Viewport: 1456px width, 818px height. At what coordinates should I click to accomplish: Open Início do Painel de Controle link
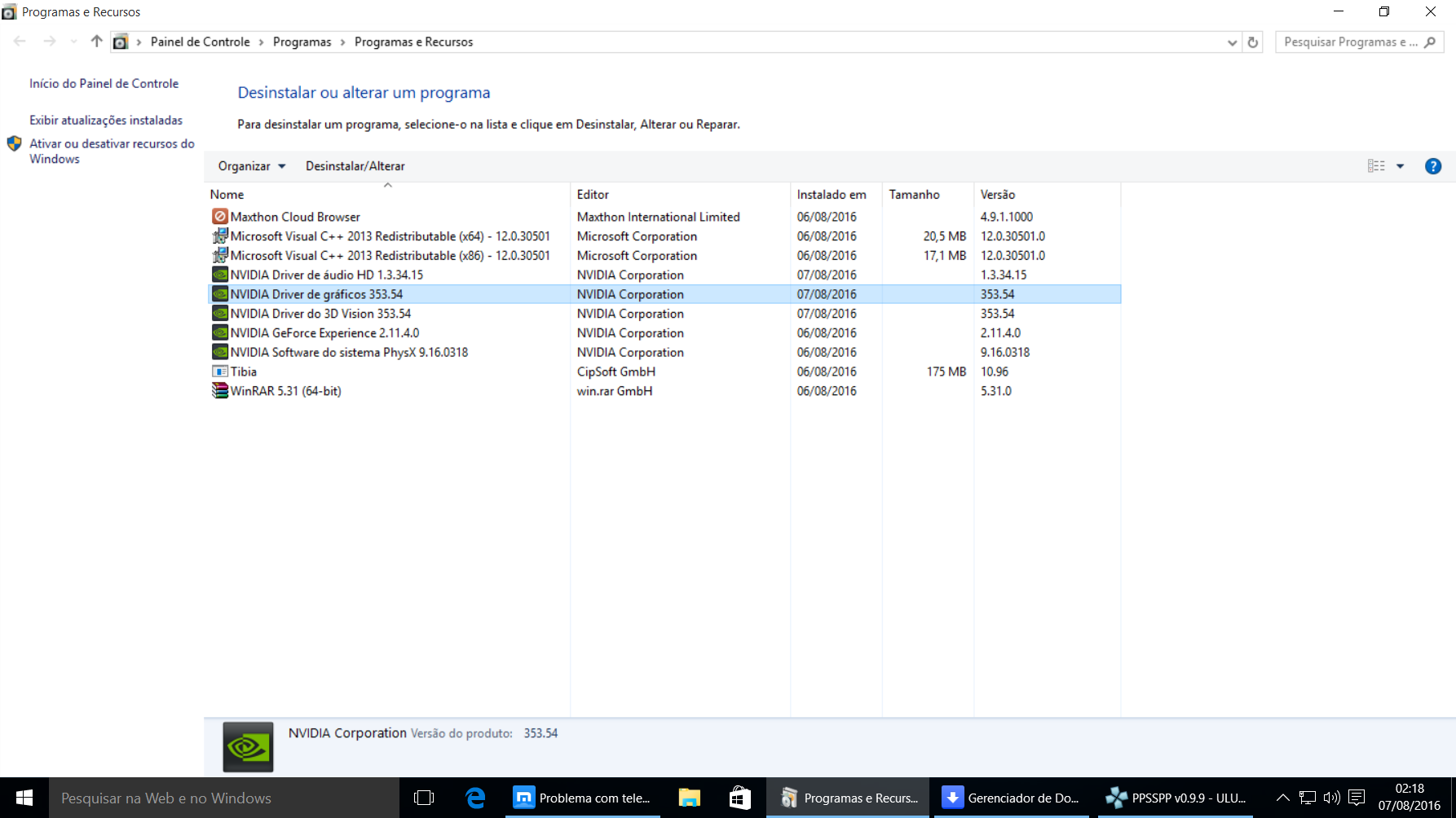[x=104, y=84]
